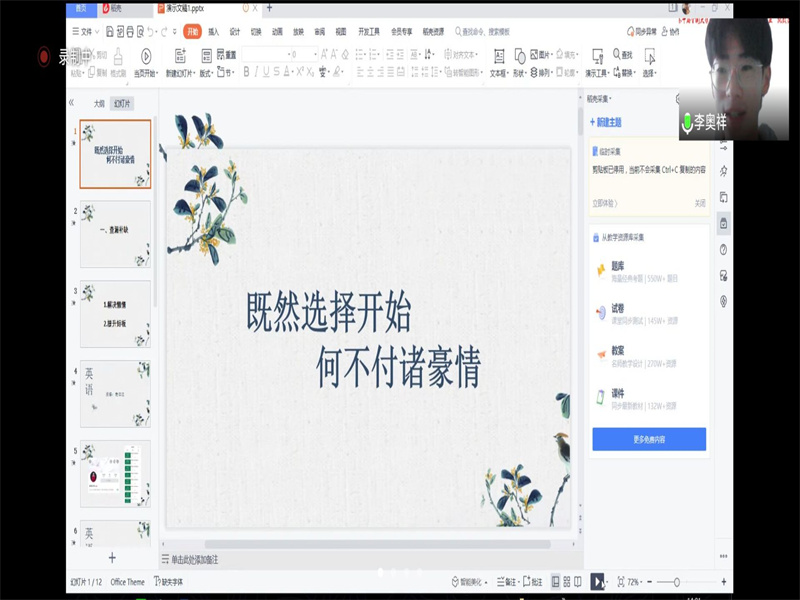This screenshot has height=600, width=800.
Task: Start slideshow with 当页开始 play icon
Action: coord(146,56)
